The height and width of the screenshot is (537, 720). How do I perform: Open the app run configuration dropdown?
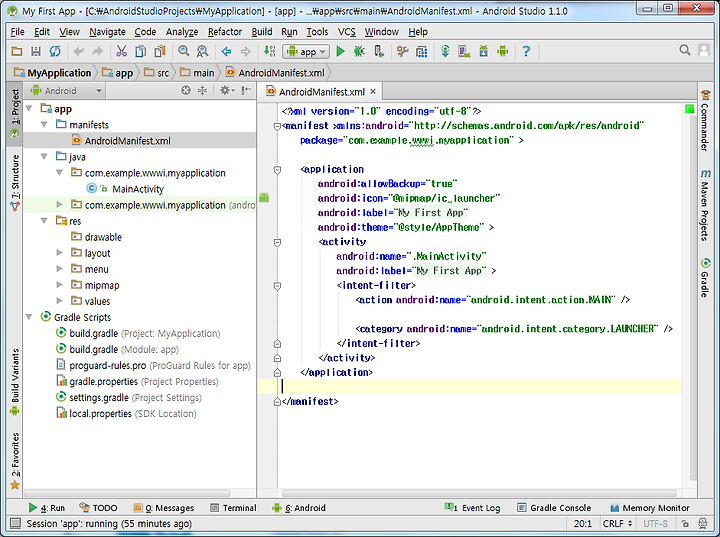[306, 51]
